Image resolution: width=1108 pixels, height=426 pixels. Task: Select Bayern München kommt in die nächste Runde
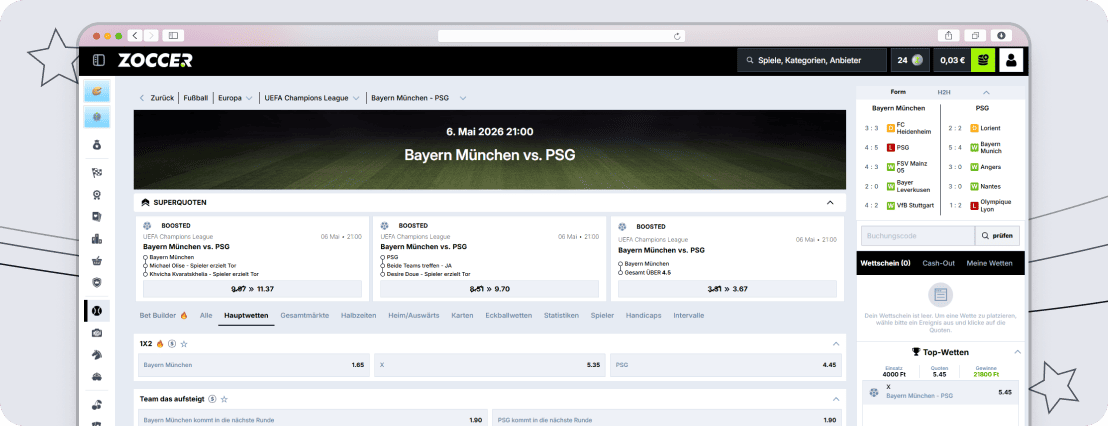pyautogui.click(x=312, y=420)
